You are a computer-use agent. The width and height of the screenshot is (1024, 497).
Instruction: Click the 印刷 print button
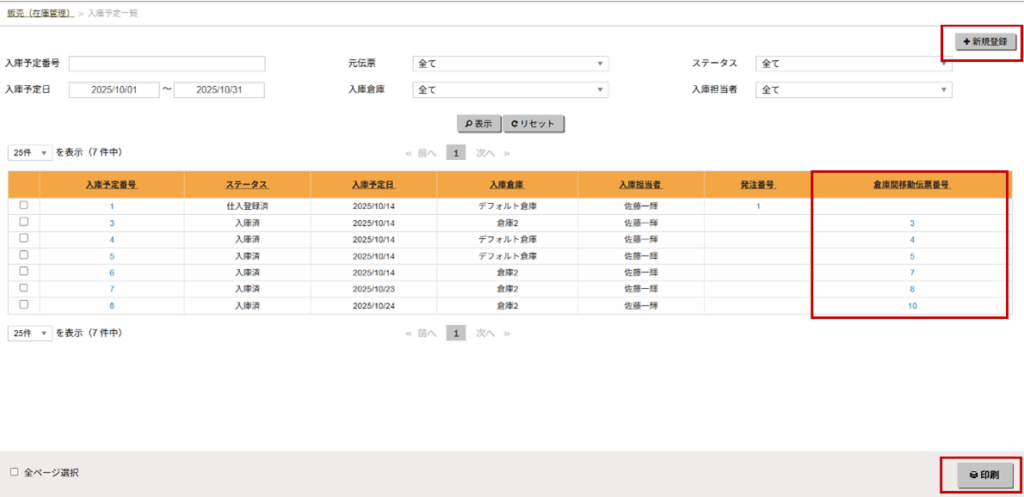click(x=984, y=476)
